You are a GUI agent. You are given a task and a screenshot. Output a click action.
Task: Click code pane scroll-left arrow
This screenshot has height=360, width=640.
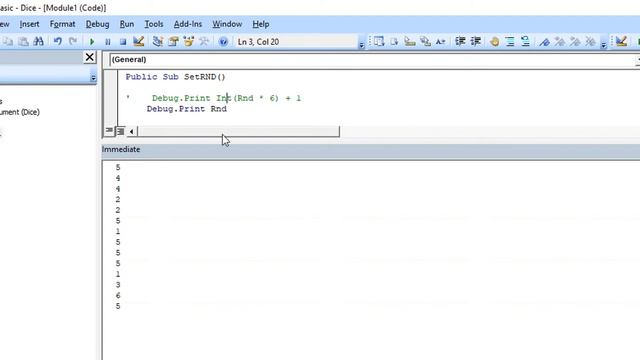click(x=131, y=131)
